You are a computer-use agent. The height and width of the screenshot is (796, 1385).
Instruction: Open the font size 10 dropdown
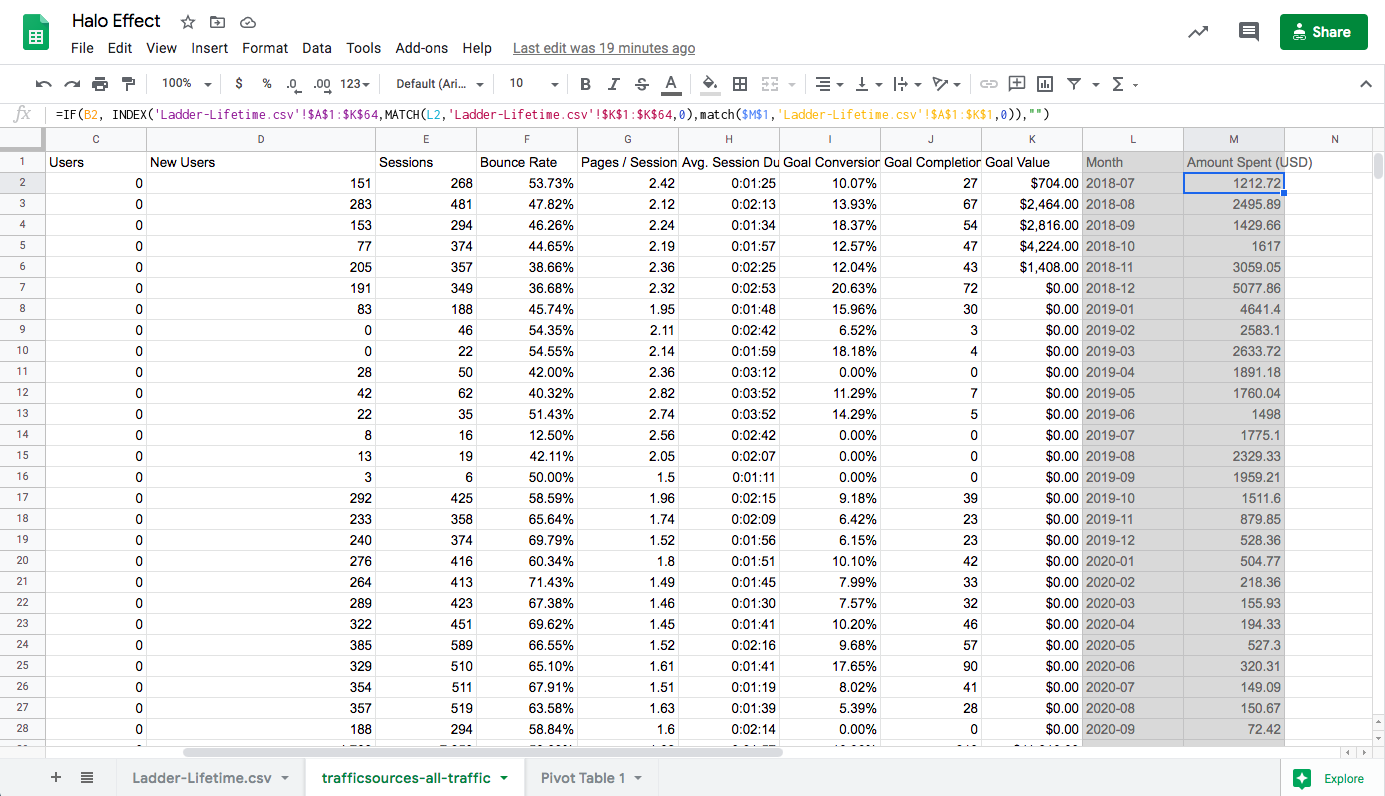pyautogui.click(x=533, y=84)
